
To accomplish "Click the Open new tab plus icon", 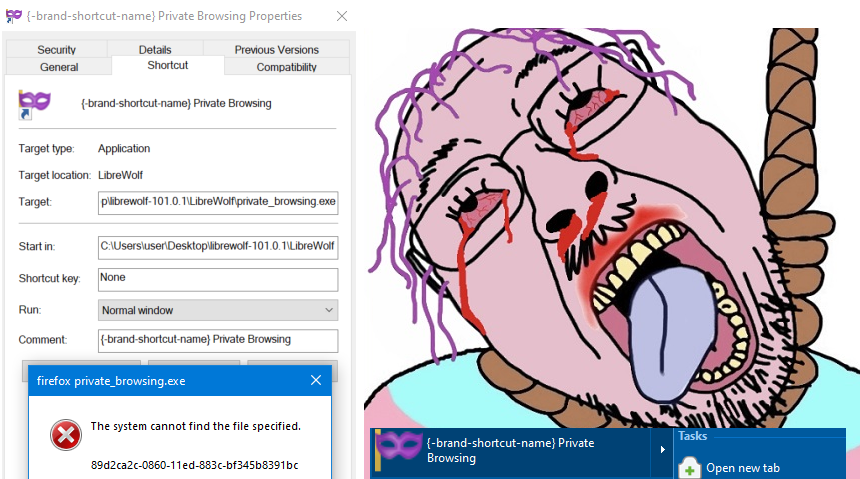I will point(689,468).
